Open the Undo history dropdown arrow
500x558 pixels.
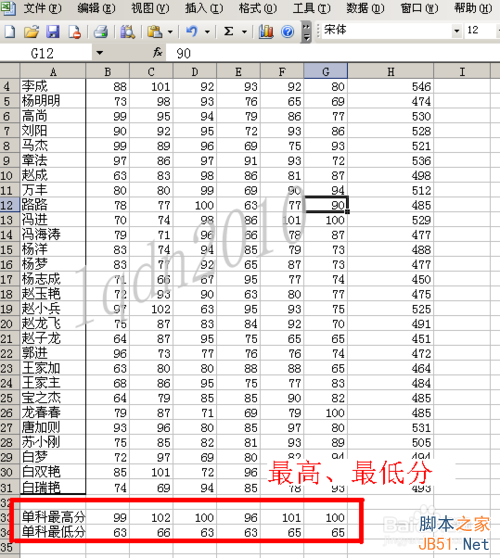tap(207, 32)
